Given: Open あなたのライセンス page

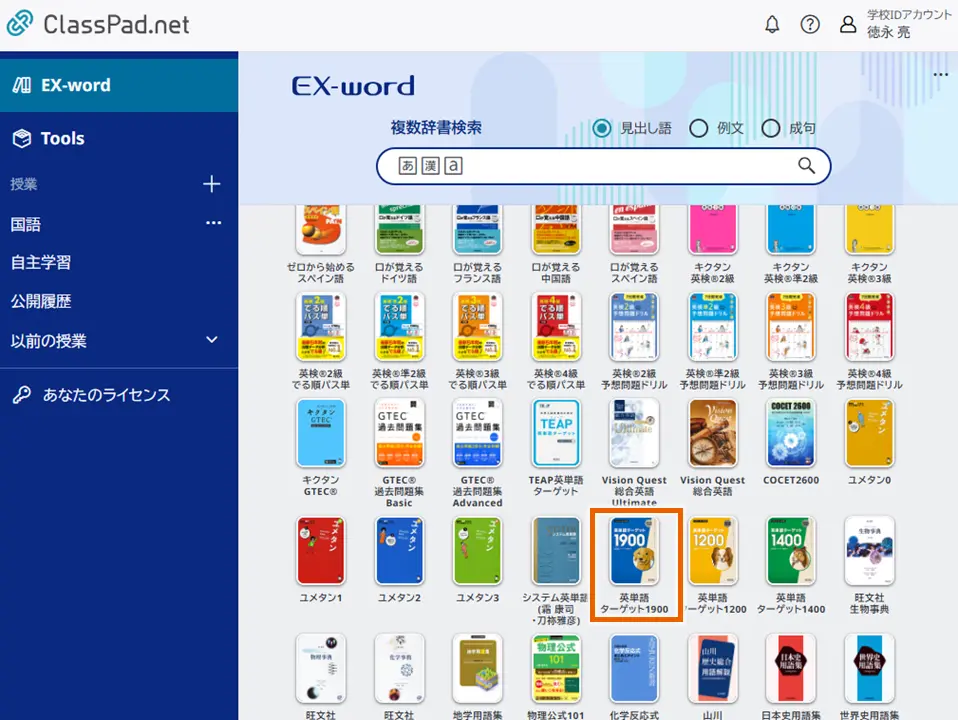Looking at the screenshot, I should tap(106, 395).
